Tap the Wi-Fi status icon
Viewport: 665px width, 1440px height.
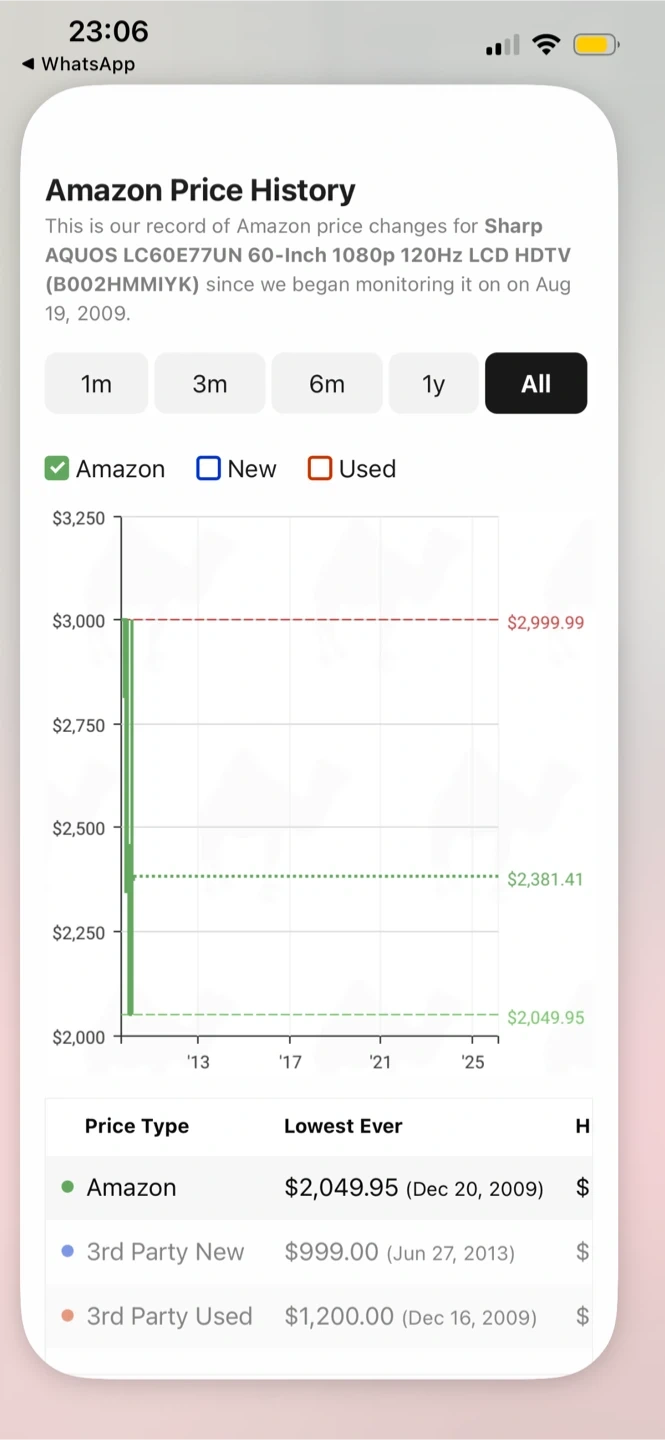pyautogui.click(x=546, y=45)
